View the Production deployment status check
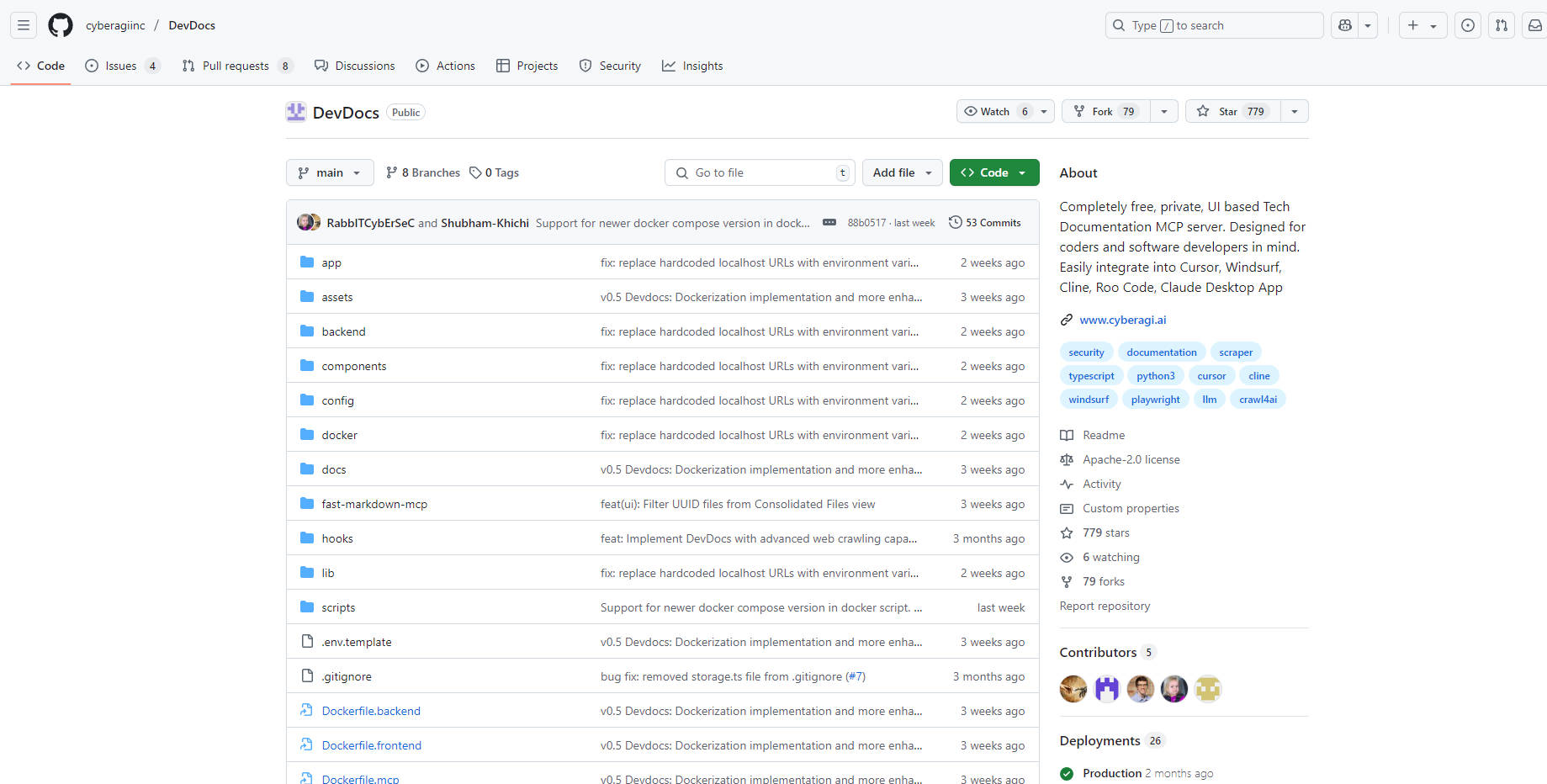This screenshot has width=1547, height=784. (1066, 773)
